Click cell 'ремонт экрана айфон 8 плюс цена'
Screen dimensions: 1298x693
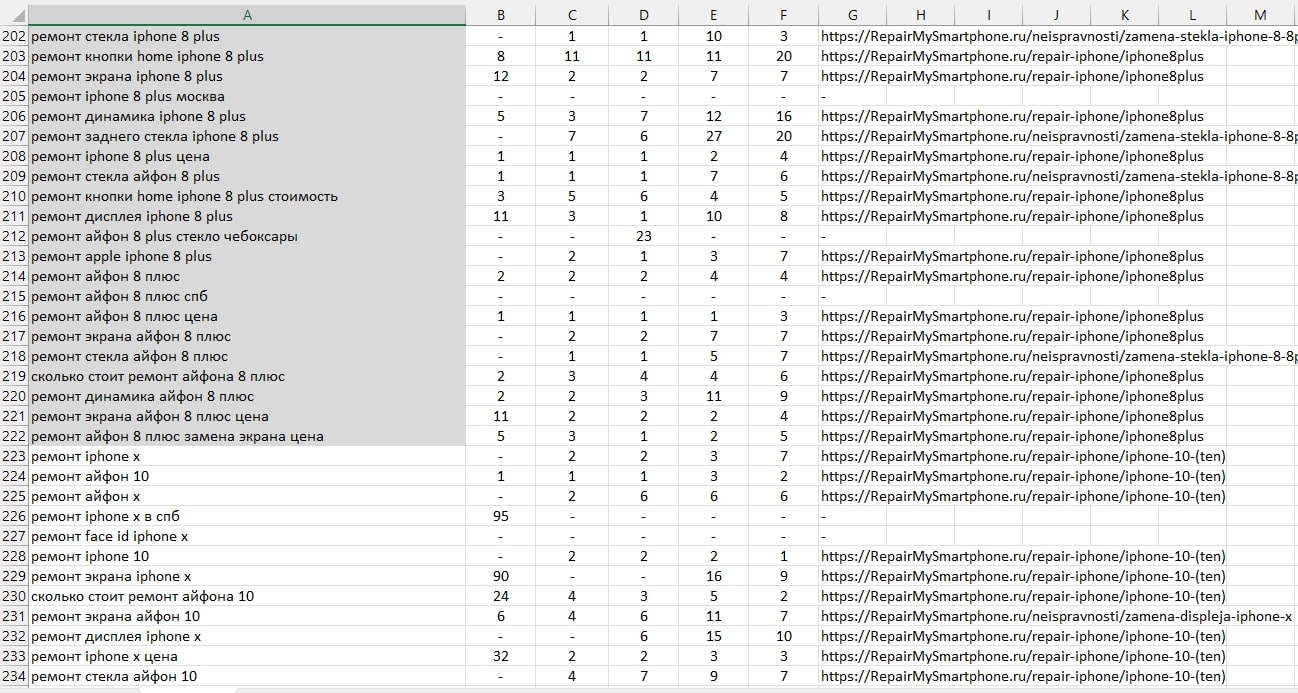[x=247, y=416]
